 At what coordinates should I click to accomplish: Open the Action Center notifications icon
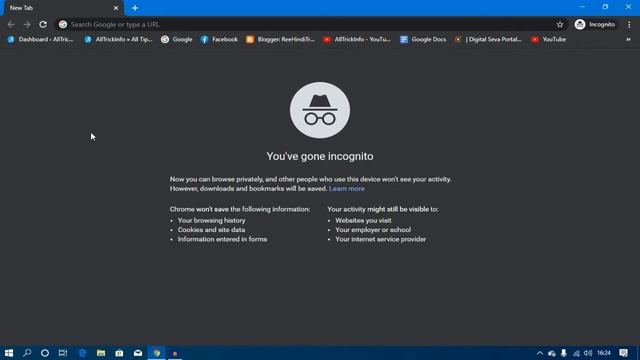623,353
